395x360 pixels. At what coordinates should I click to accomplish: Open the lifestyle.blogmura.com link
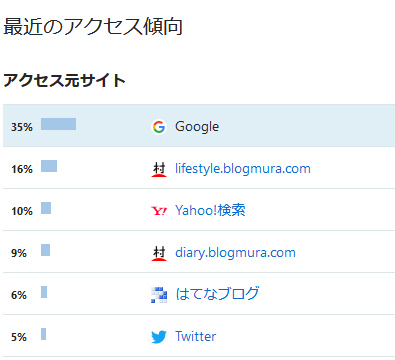click(x=243, y=169)
